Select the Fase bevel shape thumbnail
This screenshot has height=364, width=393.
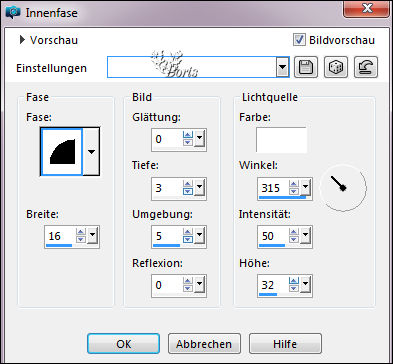coord(61,152)
